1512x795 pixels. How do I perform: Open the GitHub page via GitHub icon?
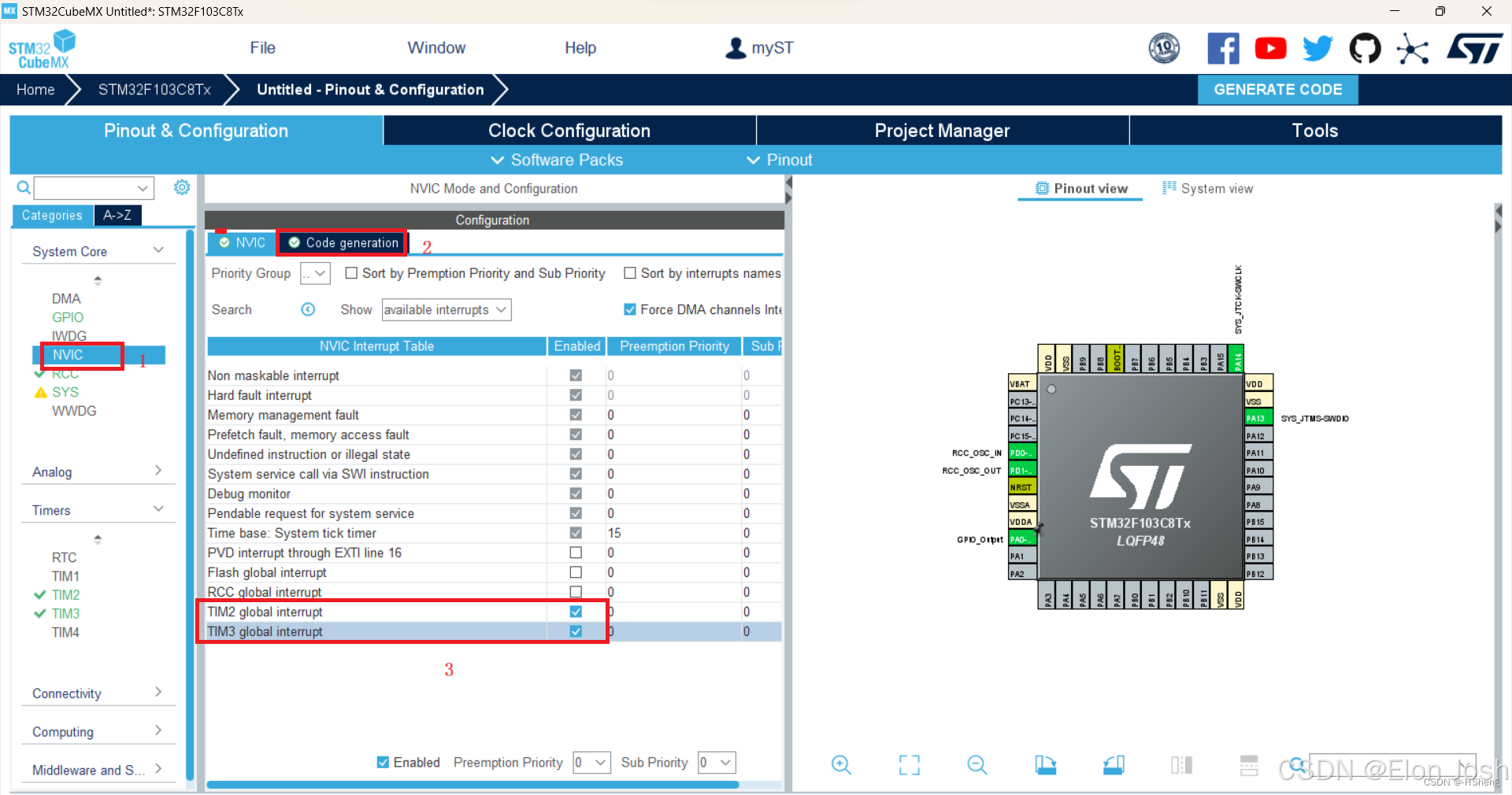click(x=1365, y=48)
